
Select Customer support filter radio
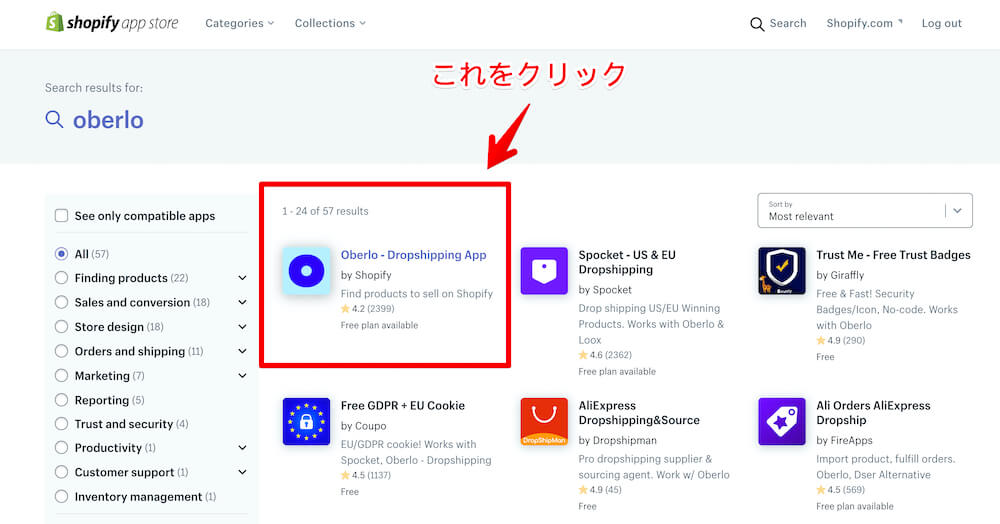61,472
